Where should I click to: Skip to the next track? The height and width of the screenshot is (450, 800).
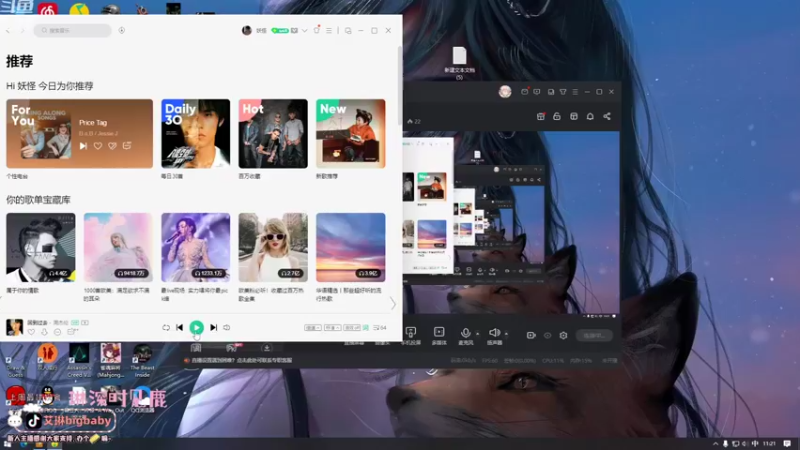click(x=213, y=328)
